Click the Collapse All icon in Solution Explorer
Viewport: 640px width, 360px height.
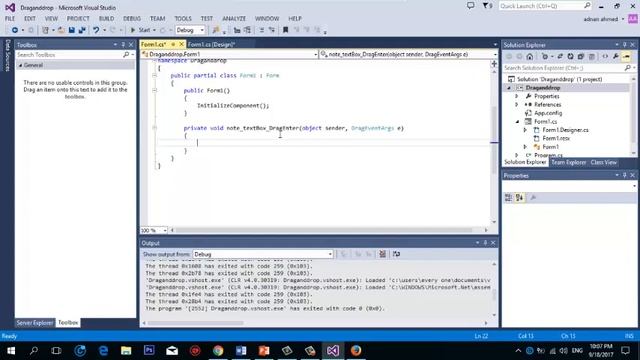click(580, 57)
